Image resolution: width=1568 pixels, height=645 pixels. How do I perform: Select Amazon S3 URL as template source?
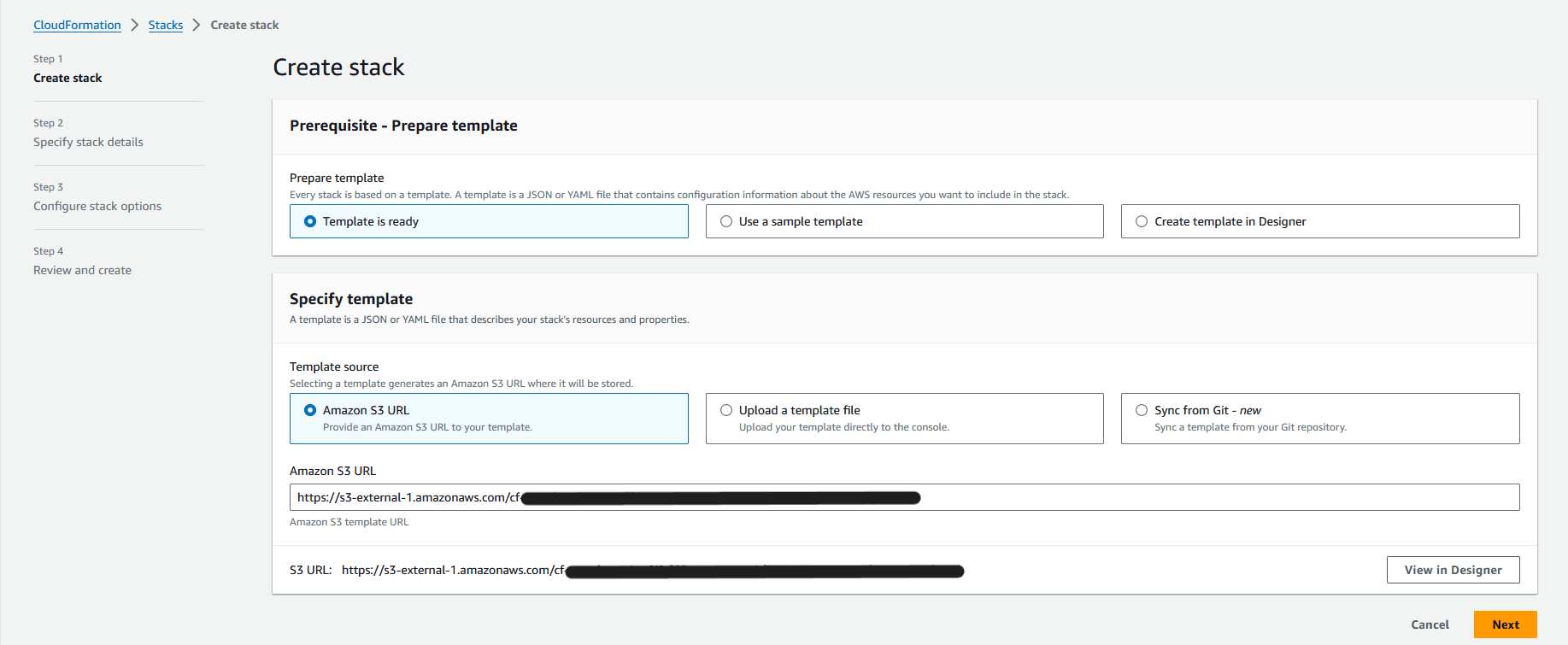[x=489, y=419]
